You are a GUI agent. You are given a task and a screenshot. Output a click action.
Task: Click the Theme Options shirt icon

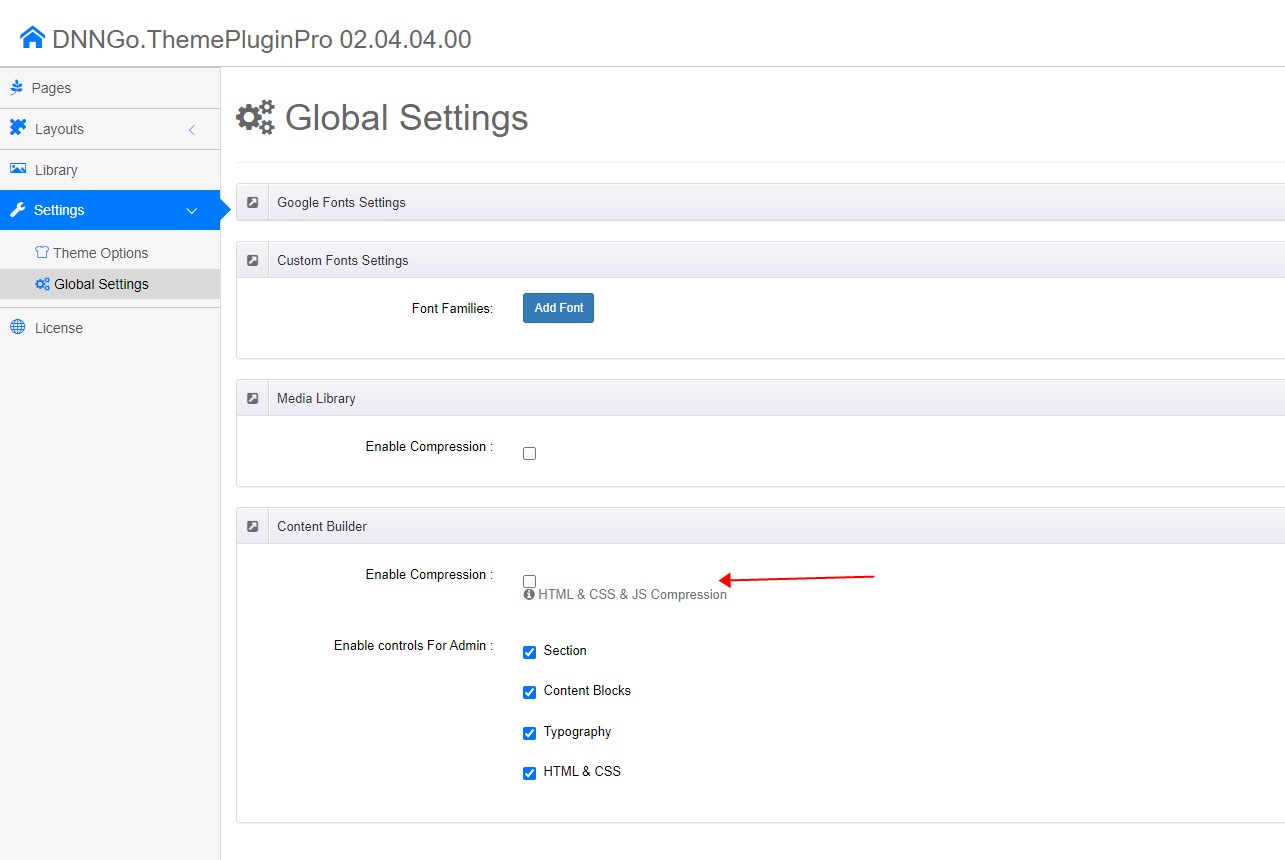[x=42, y=253]
